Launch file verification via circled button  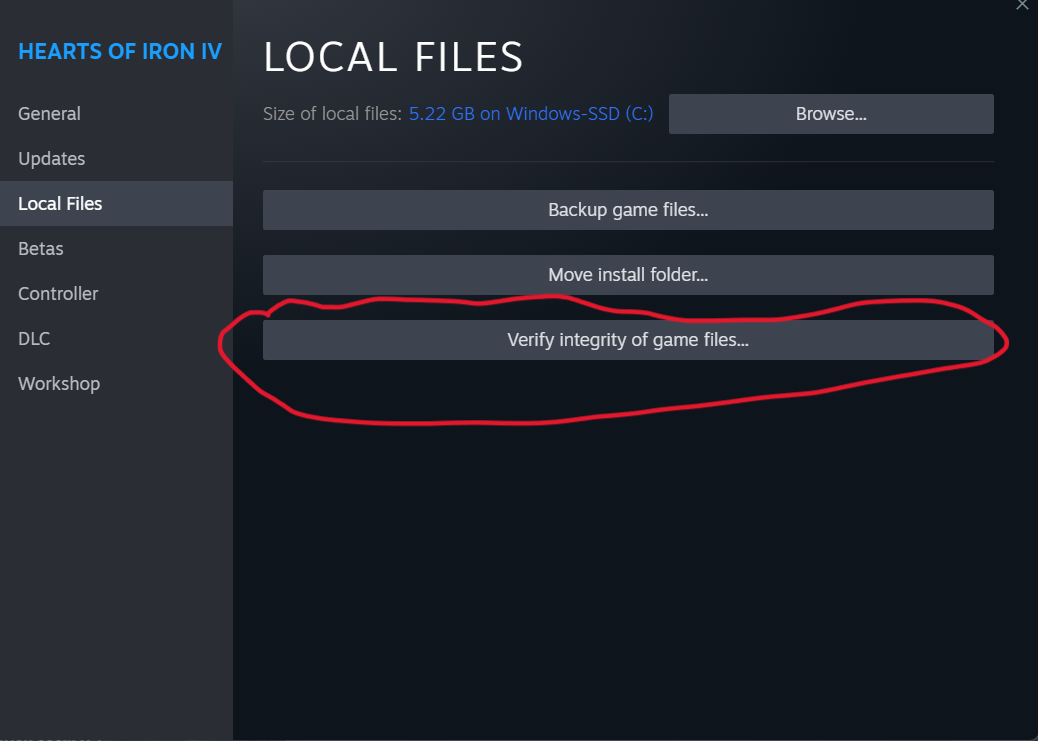[628, 340]
